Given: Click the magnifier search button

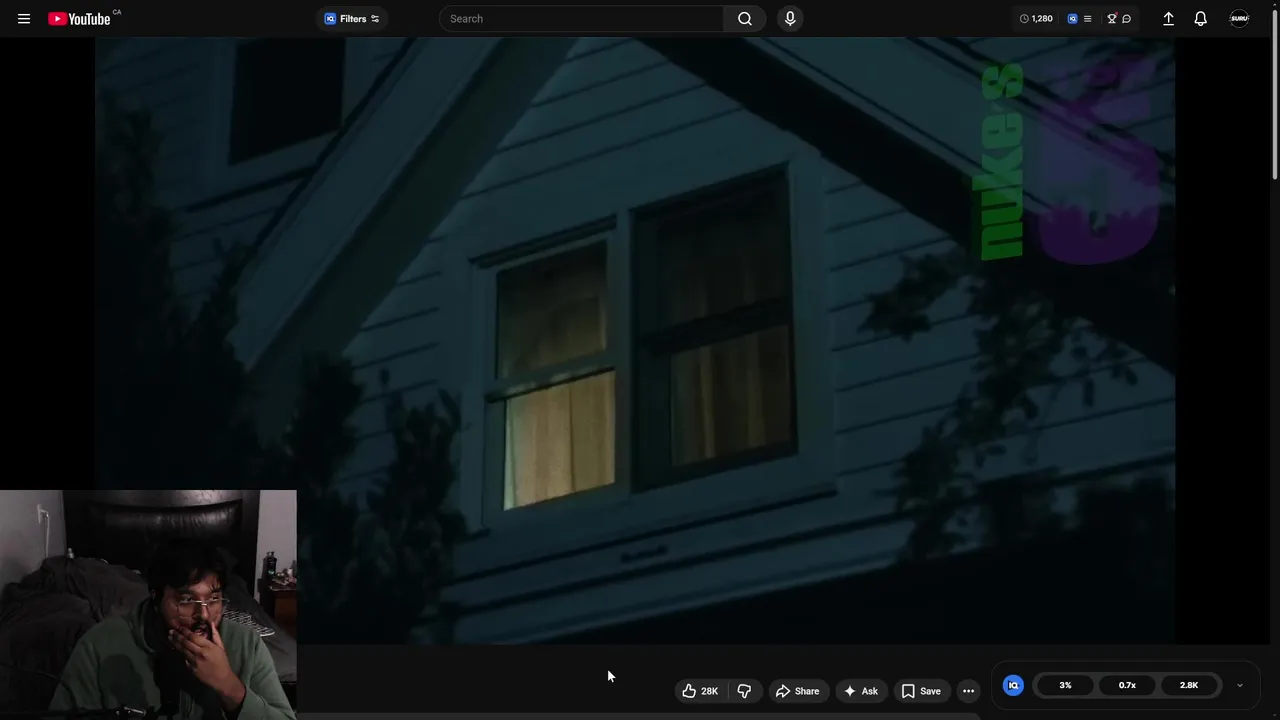Looking at the screenshot, I should [745, 19].
